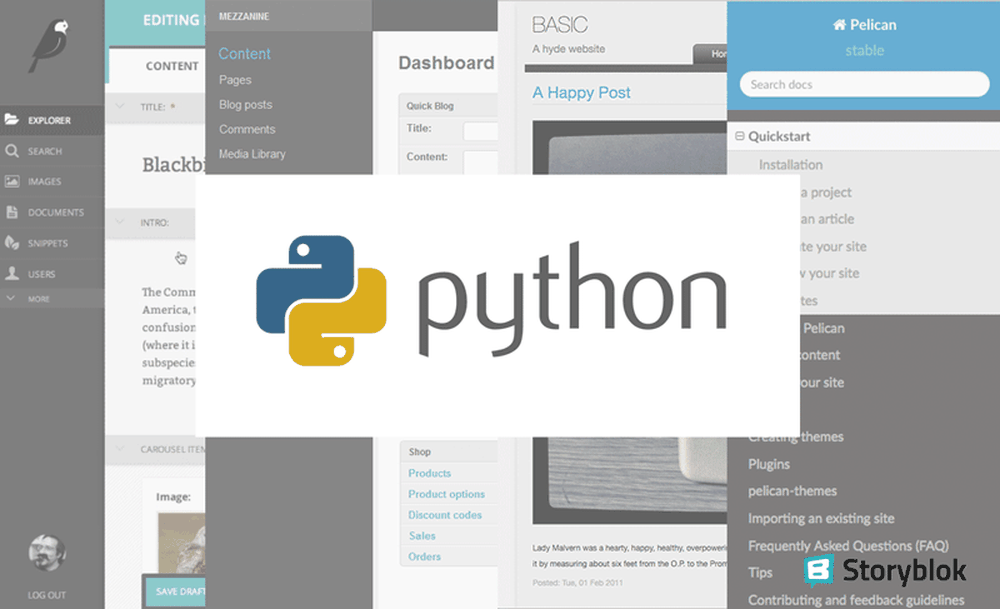Click LOG OUT in Wagtail sidebar
Image resolution: width=1000 pixels, height=609 pixels.
click(47, 595)
